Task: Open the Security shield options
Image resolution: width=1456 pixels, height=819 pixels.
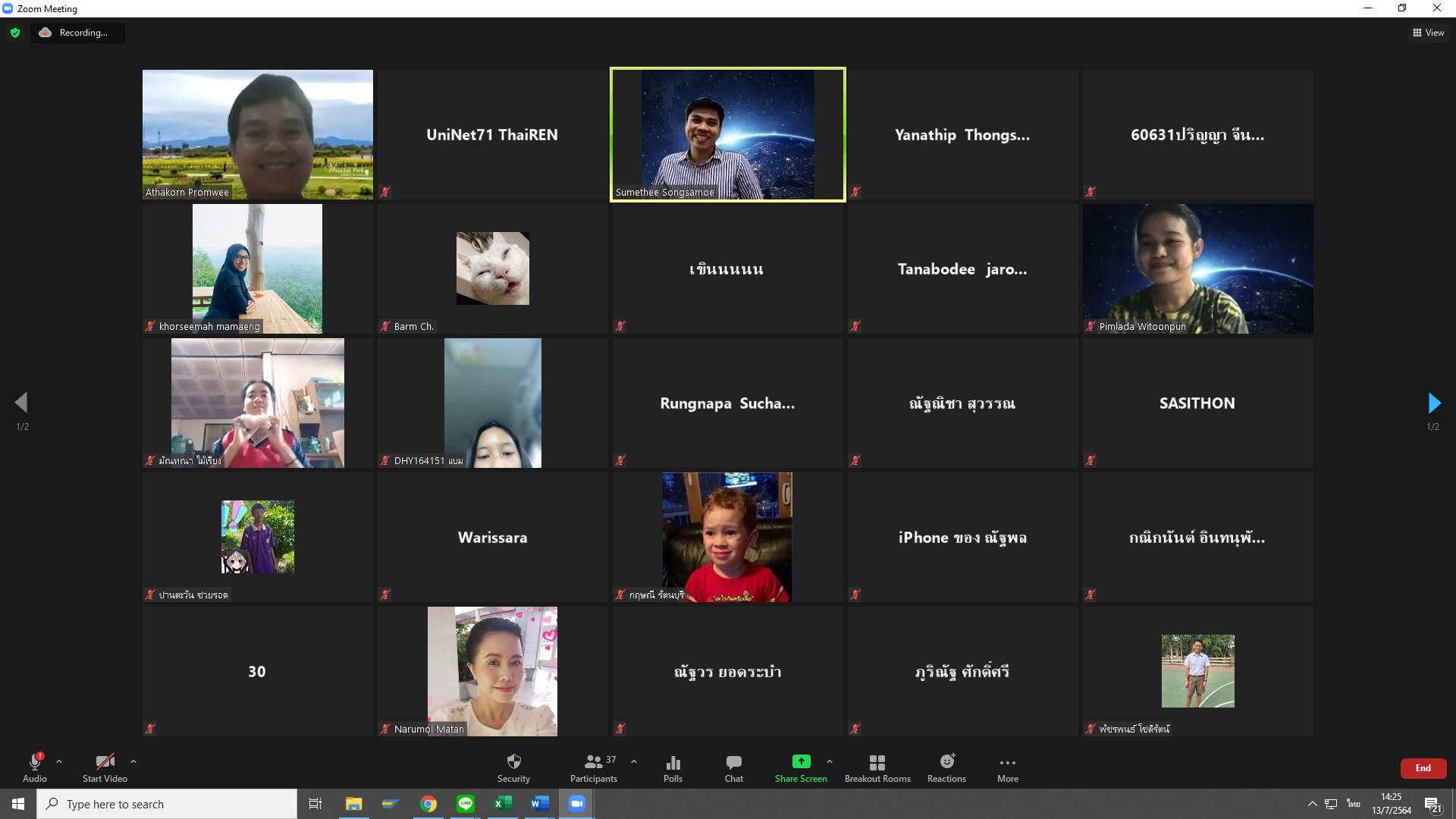Action: coord(513,767)
